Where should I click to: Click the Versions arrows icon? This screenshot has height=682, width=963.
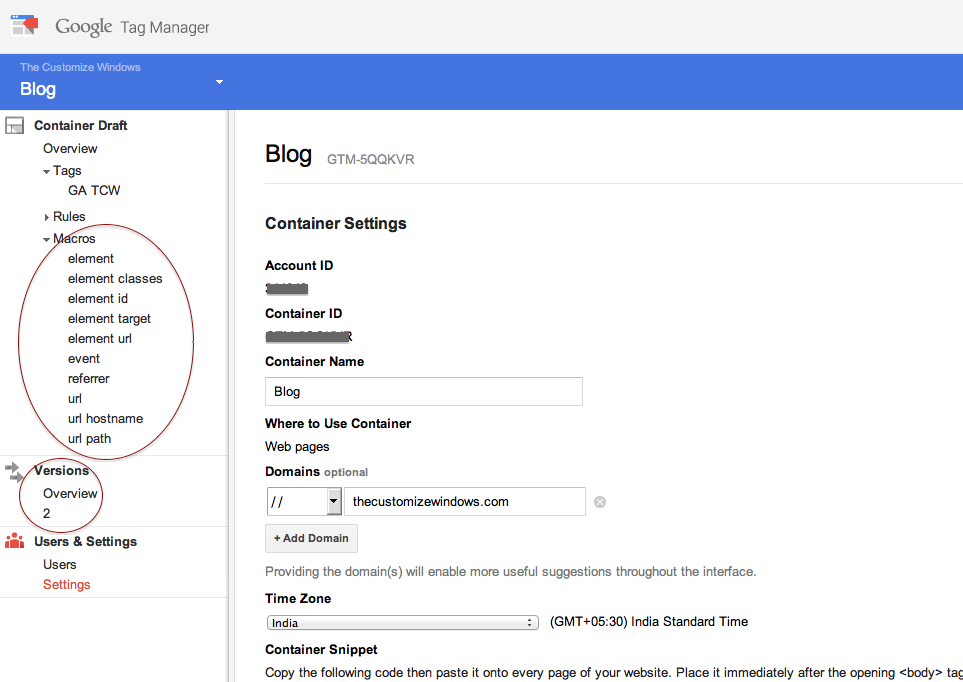(x=15, y=472)
